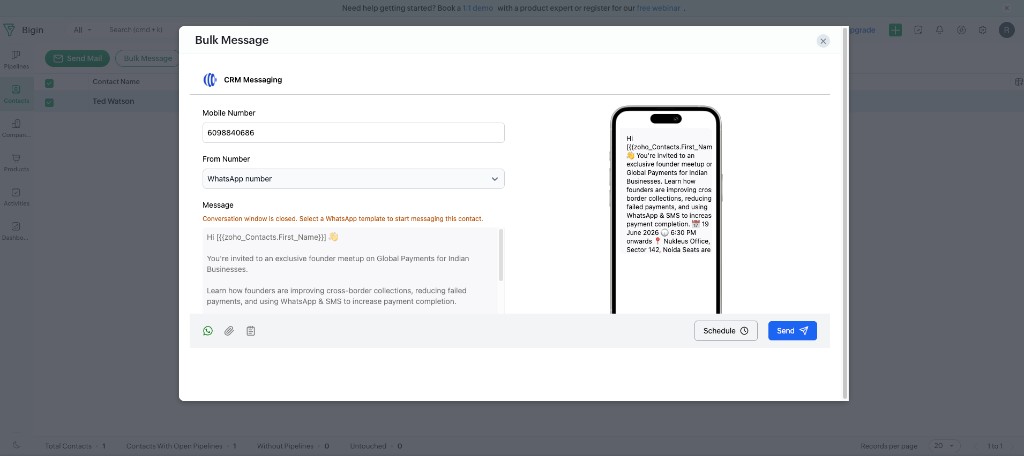This screenshot has width=1024, height=456.
Task: Click Untouched footer text
Action: point(376,446)
